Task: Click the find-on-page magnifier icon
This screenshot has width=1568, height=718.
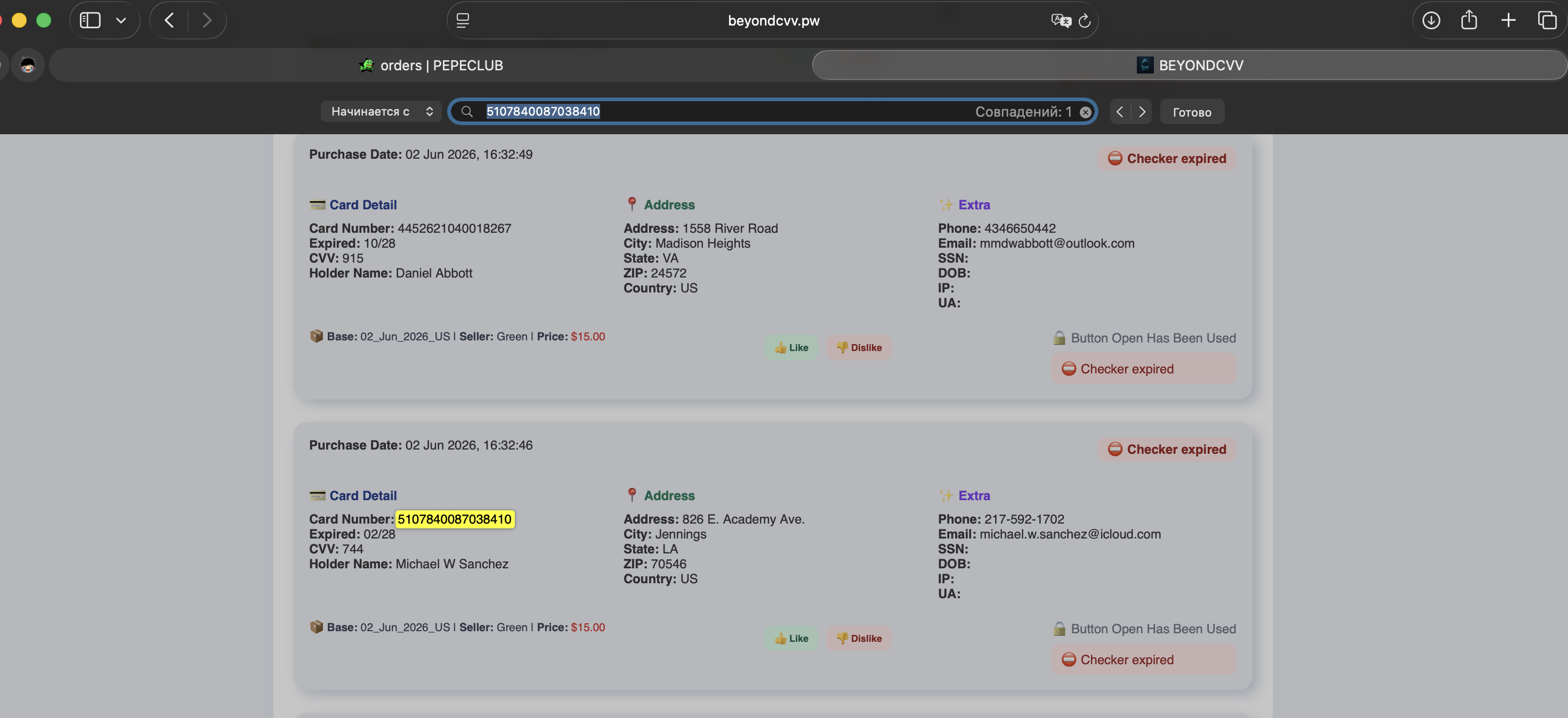Action: pos(467,111)
